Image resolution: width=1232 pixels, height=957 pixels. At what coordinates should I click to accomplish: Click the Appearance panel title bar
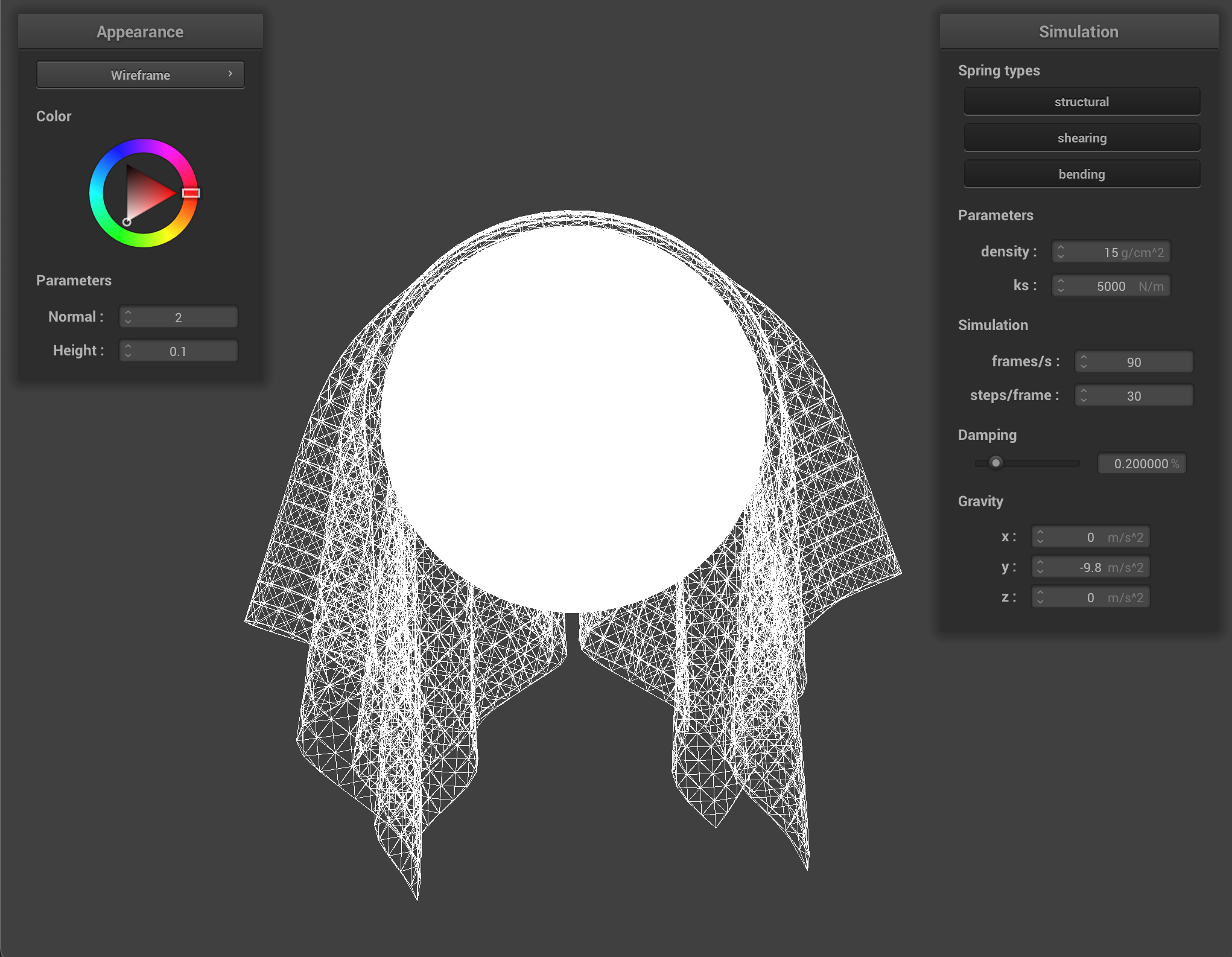pos(140,31)
